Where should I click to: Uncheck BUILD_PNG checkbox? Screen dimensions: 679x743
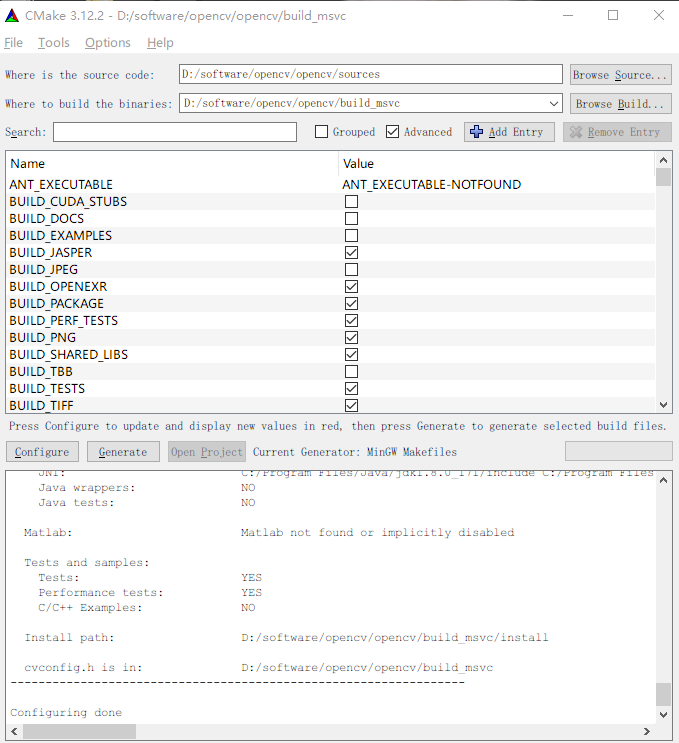click(x=351, y=337)
